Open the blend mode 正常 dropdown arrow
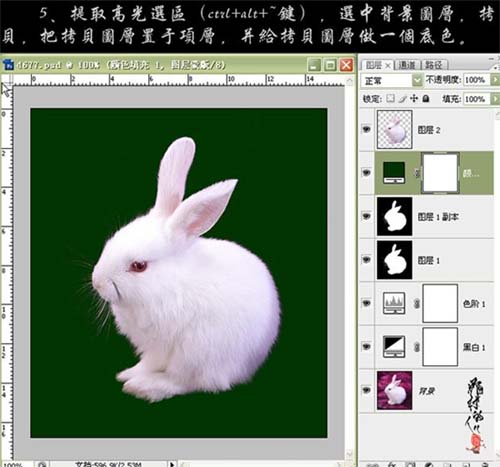Image resolution: width=500 pixels, height=467 pixels. click(417, 80)
